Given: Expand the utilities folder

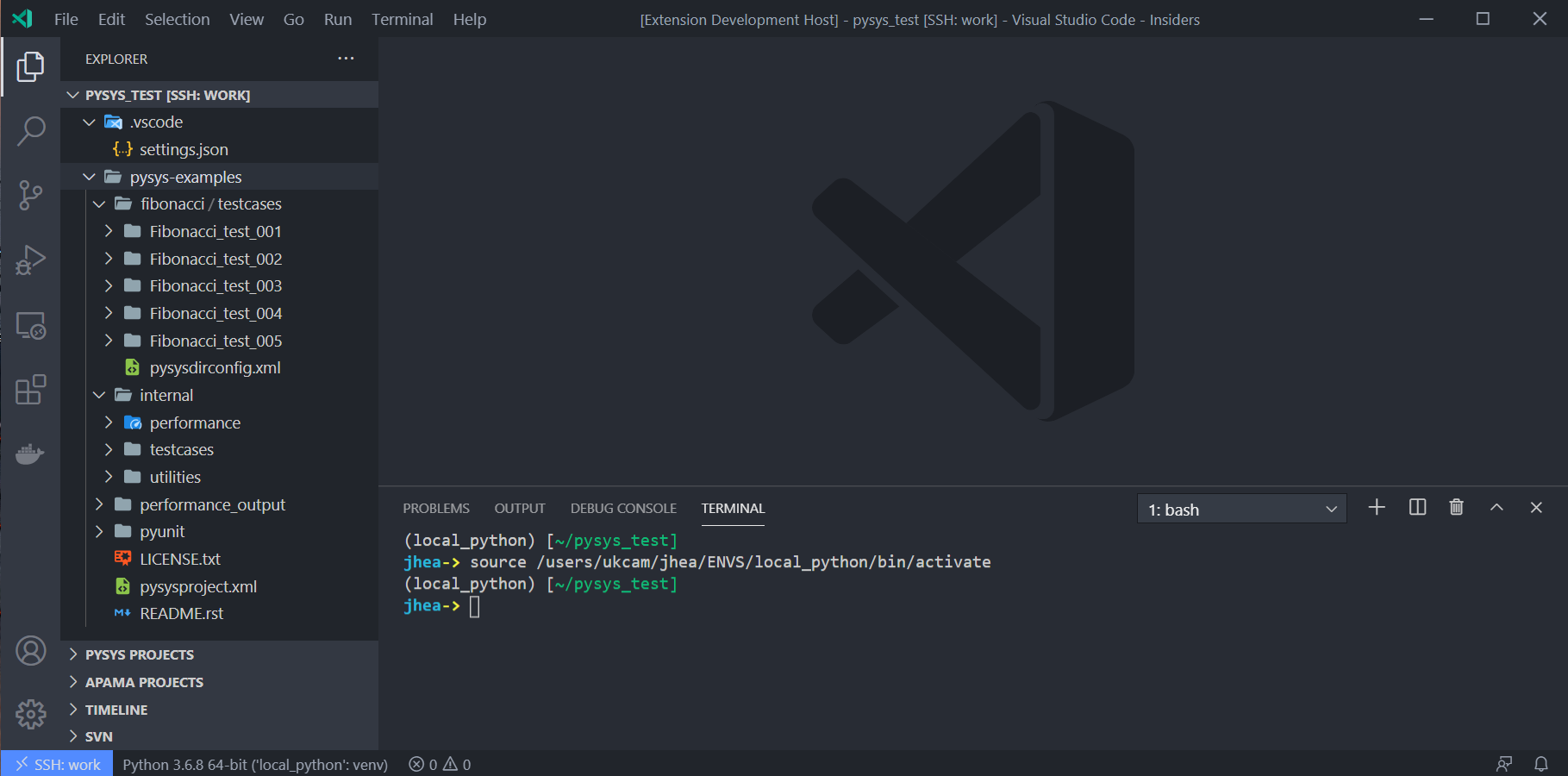Looking at the screenshot, I should point(219,477).
